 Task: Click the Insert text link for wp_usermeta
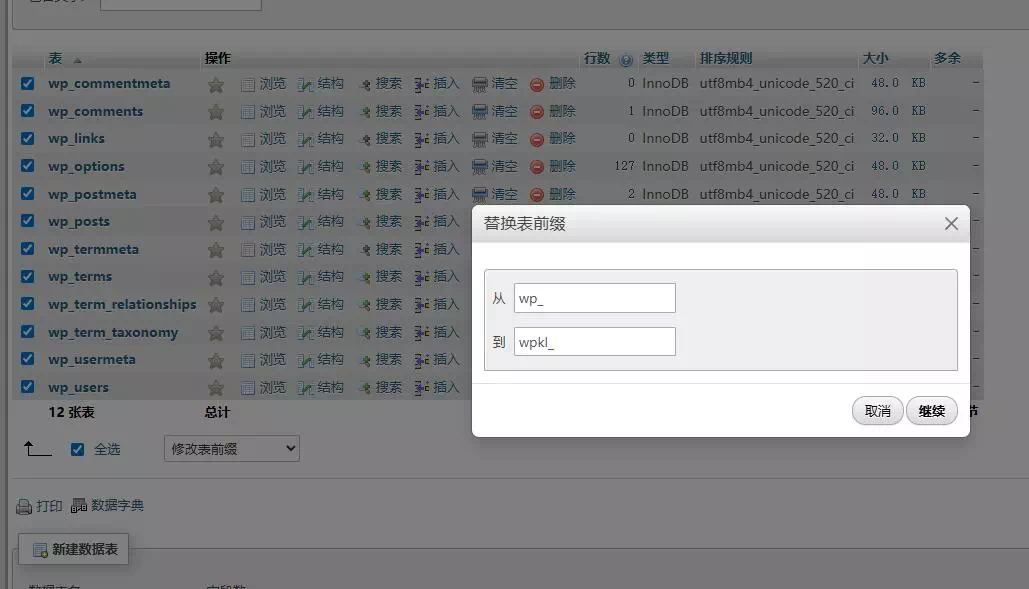point(446,359)
